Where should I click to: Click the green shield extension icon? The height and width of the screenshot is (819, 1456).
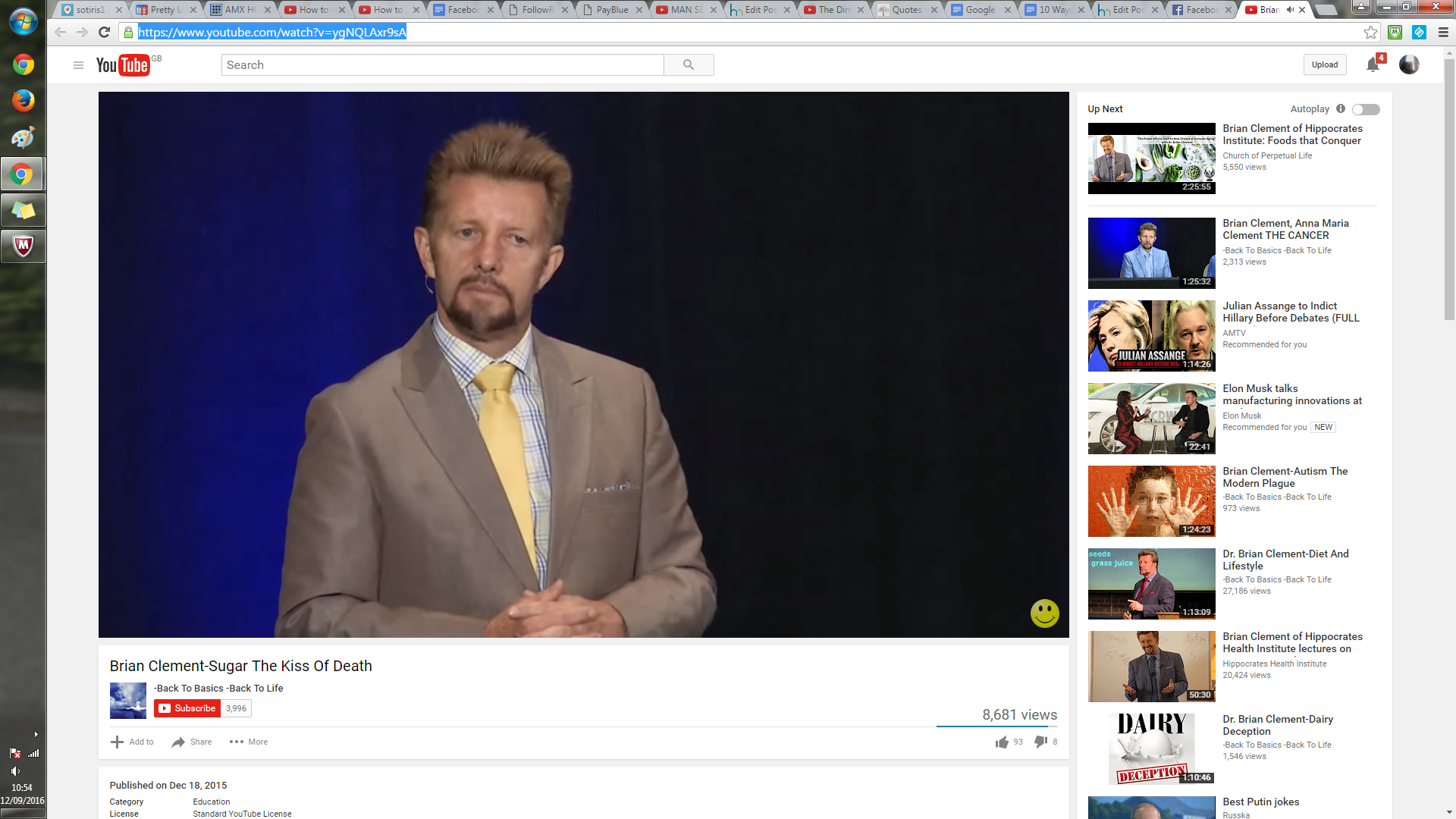coord(1395,32)
